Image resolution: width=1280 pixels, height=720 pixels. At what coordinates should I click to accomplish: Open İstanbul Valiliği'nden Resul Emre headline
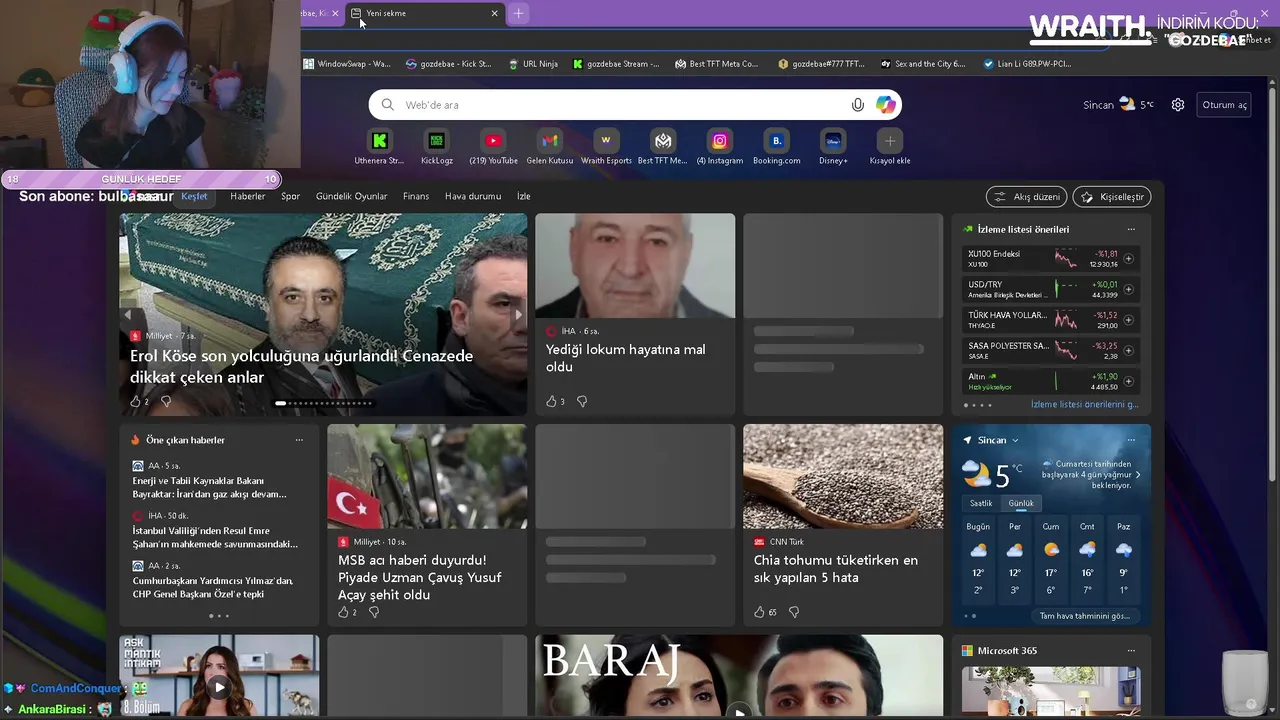(x=216, y=538)
